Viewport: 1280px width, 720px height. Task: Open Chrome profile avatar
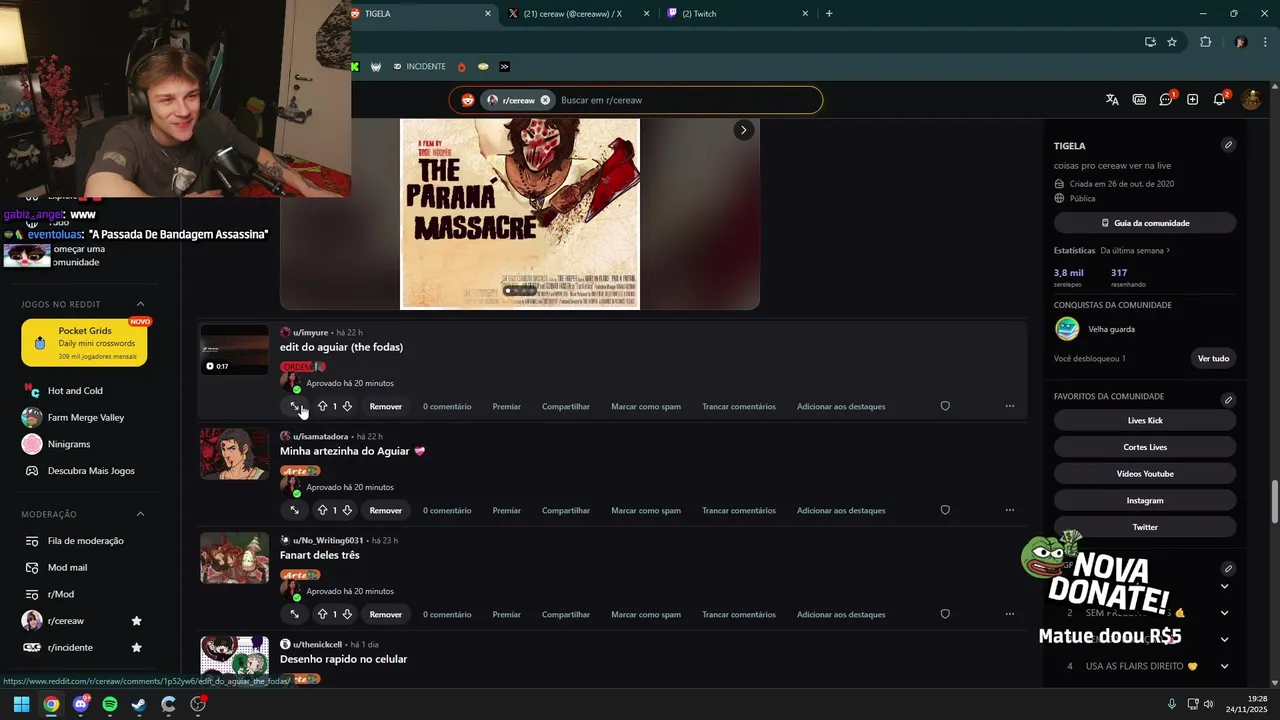click(x=1241, y=42)
